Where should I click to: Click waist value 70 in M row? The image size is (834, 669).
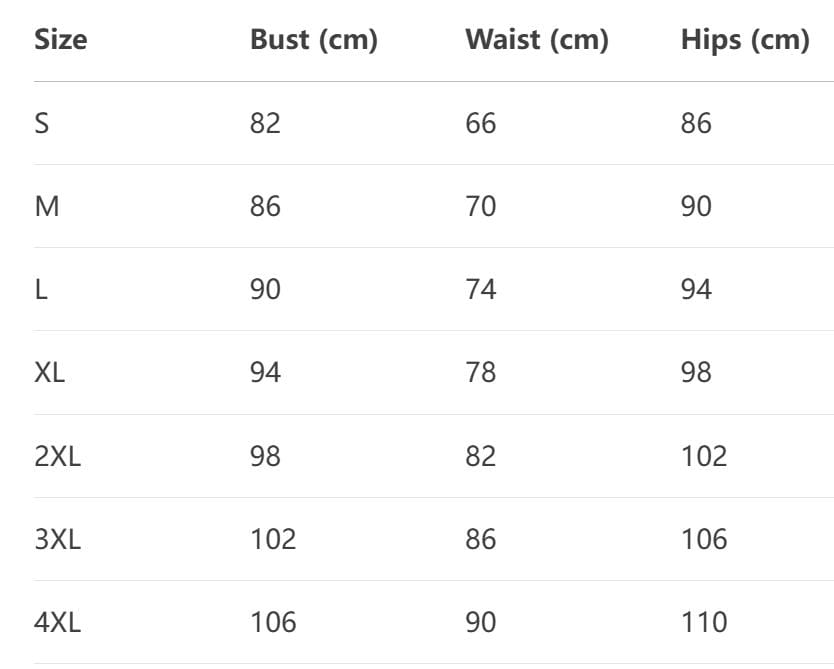[x=481, y=206]
